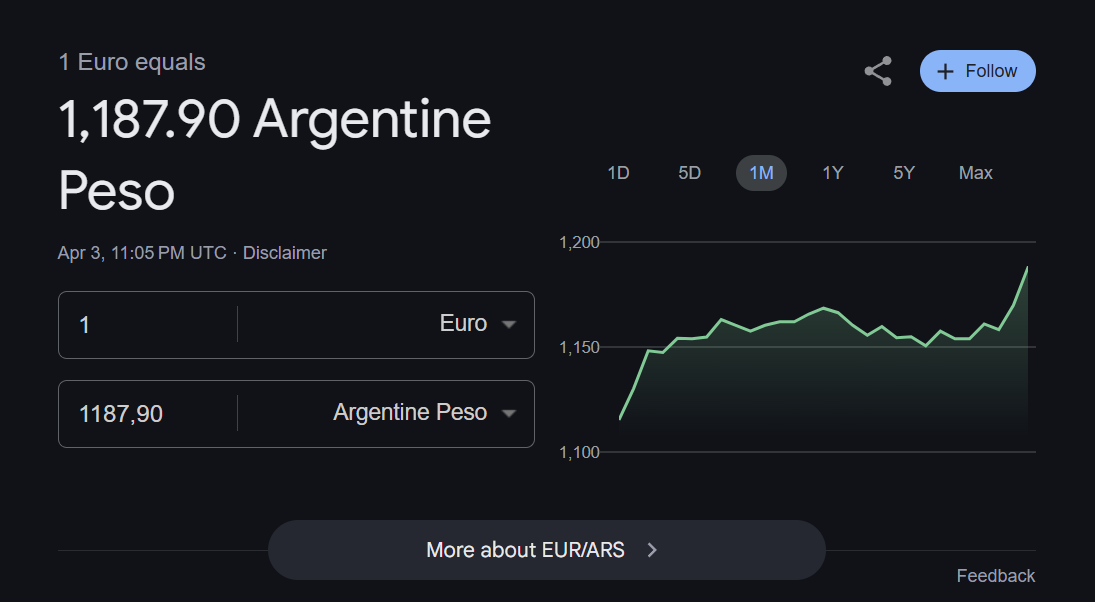Click the Feedback link
This screenshot has width=1095, height=602.
[995, 576]
